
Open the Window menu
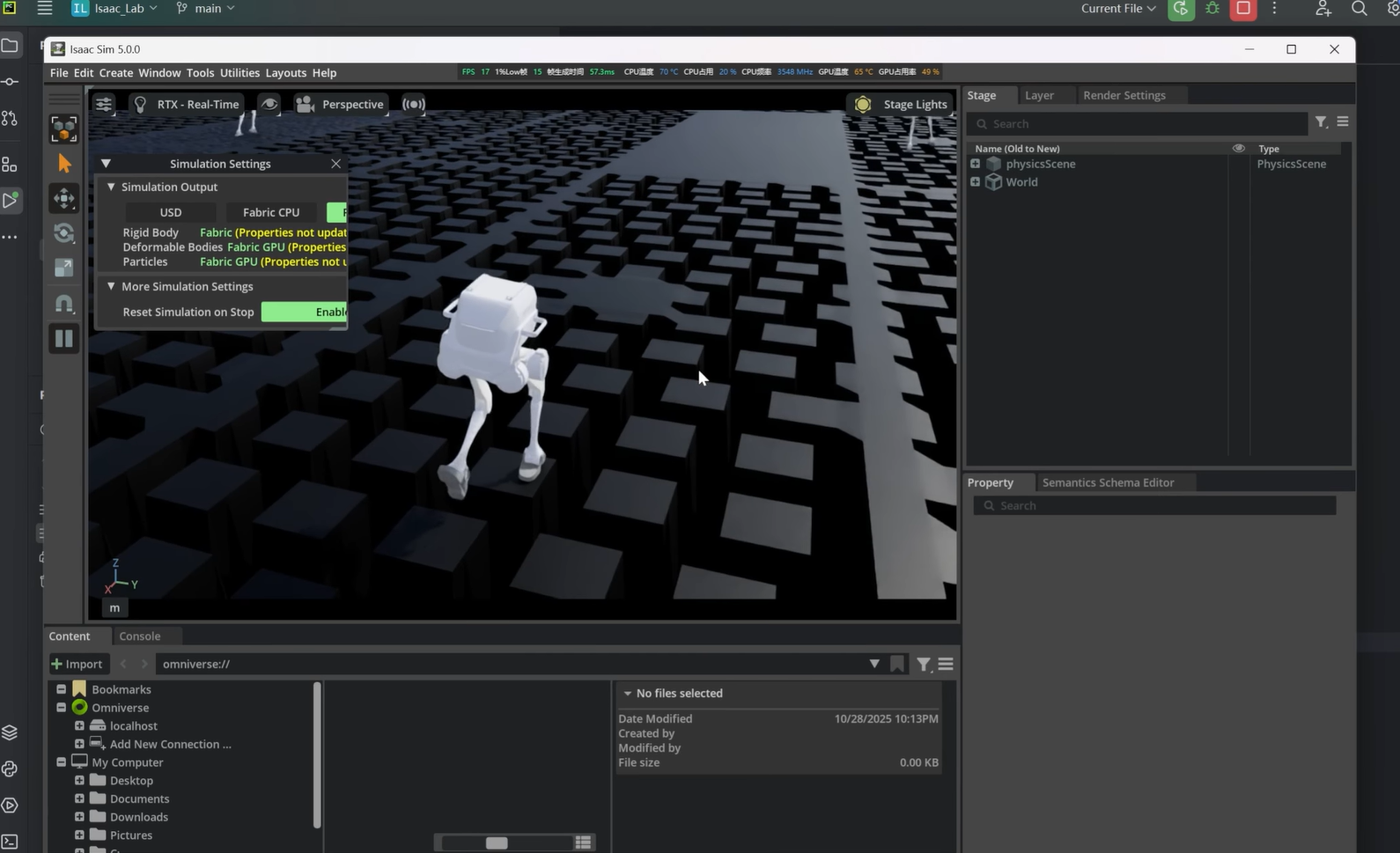click(x=159, y=73)
